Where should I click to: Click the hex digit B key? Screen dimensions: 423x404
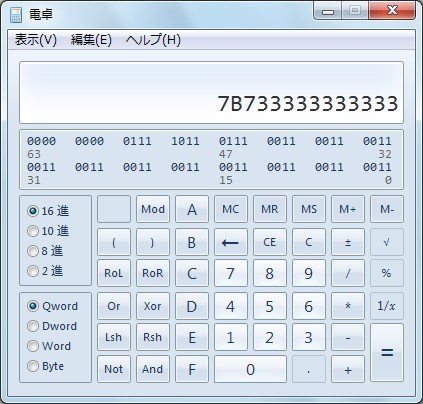(192, 242)
